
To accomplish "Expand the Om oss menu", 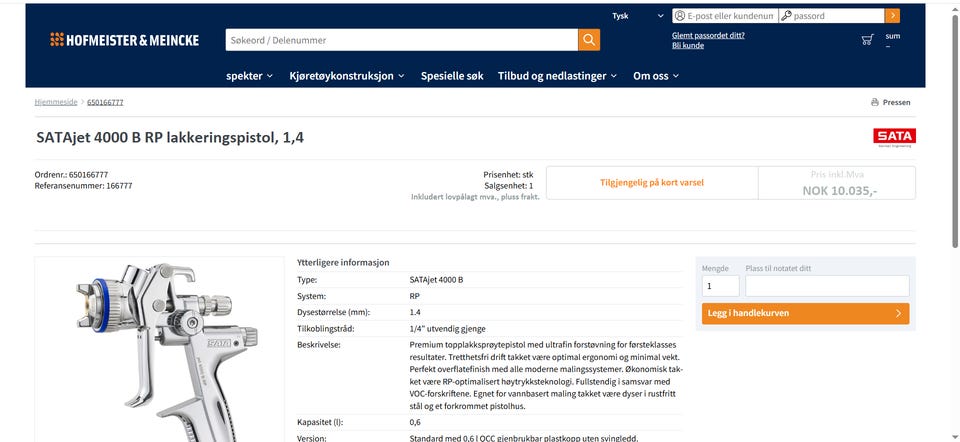I will [656, 76].
